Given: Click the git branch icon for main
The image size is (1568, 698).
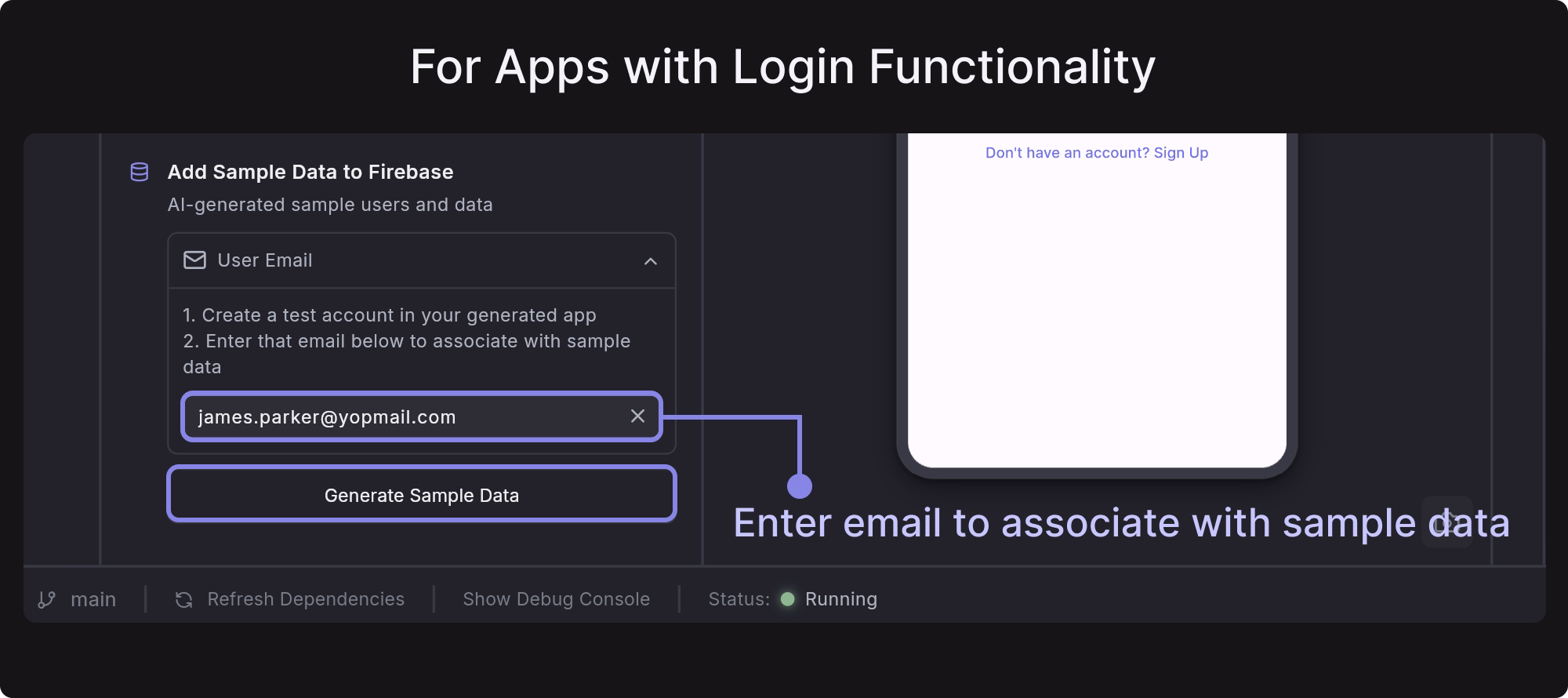Looking at the screenshot, I should pyautogui.click(x=46, y=599).
